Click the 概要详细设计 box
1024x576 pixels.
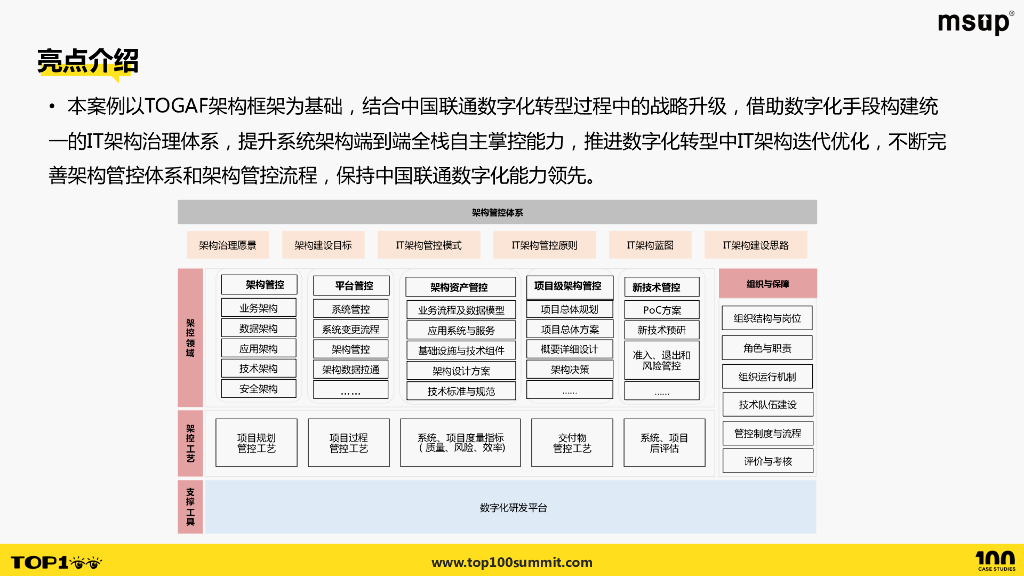pos(569,349)
